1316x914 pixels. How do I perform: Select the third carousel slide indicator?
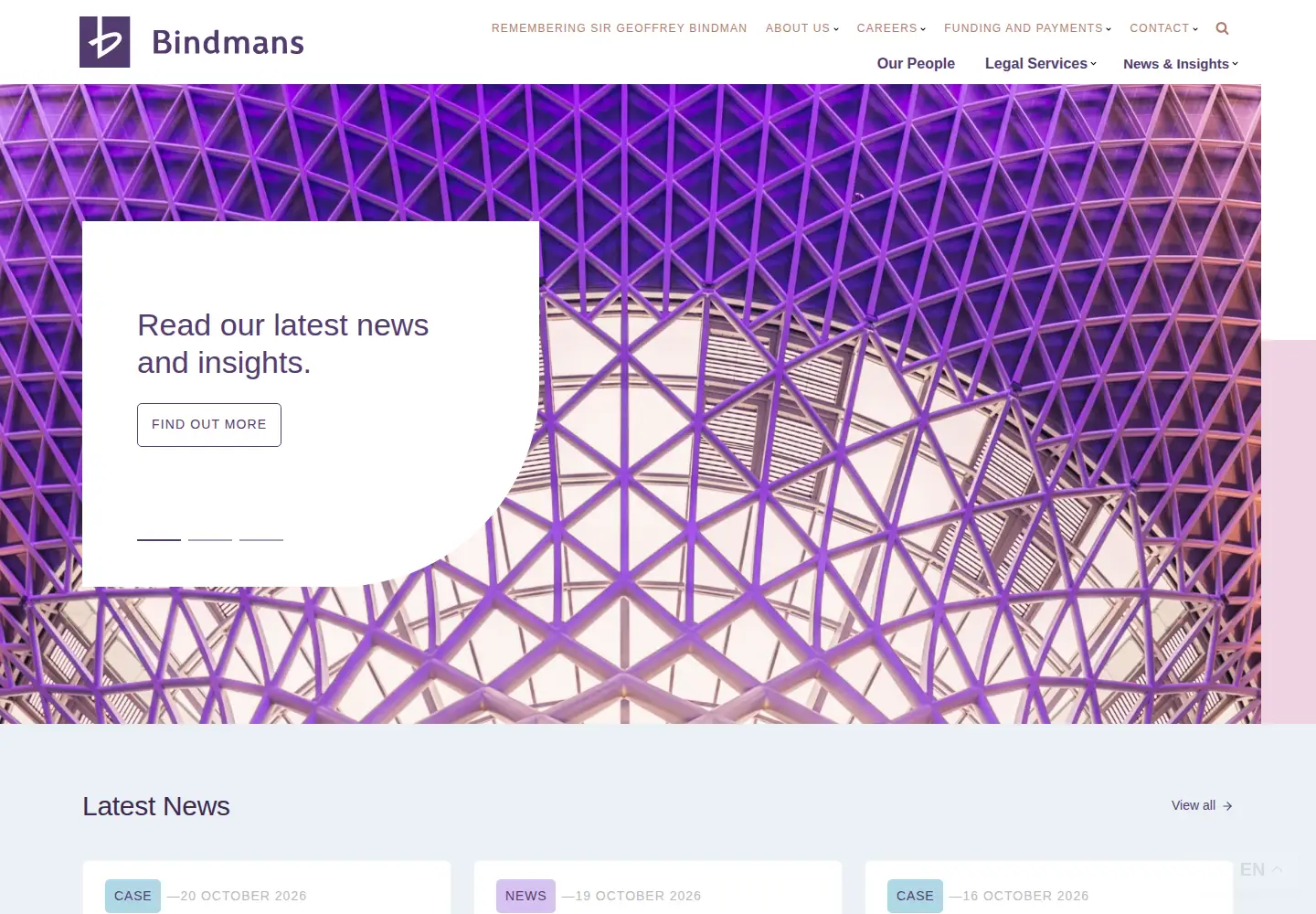click(x=261, y=539)
